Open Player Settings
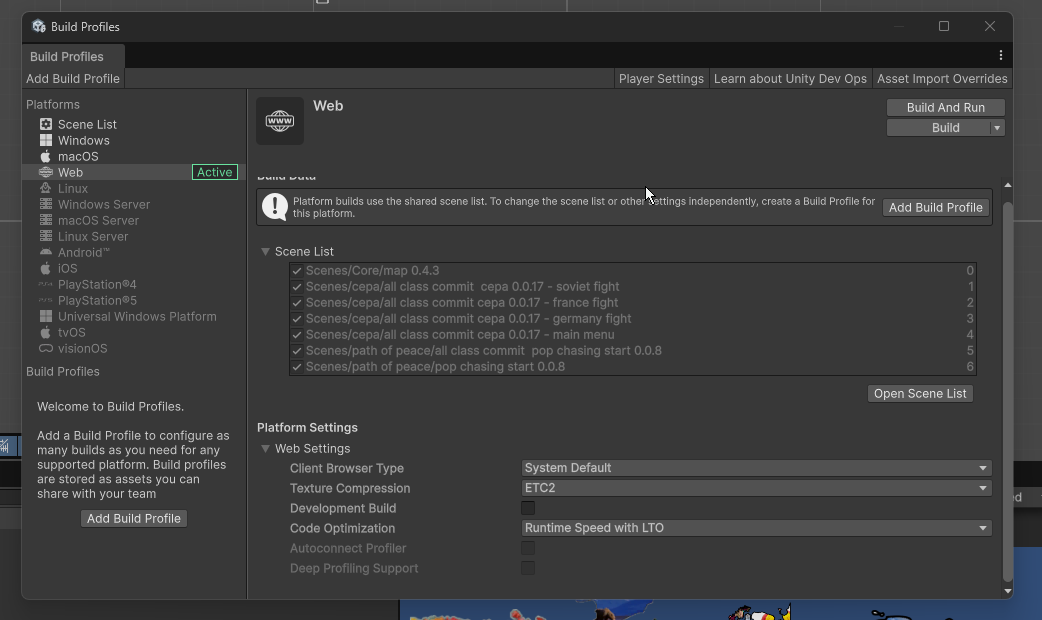The height and width of the screenshot is (620, 1042). click(x=661, y=78)
